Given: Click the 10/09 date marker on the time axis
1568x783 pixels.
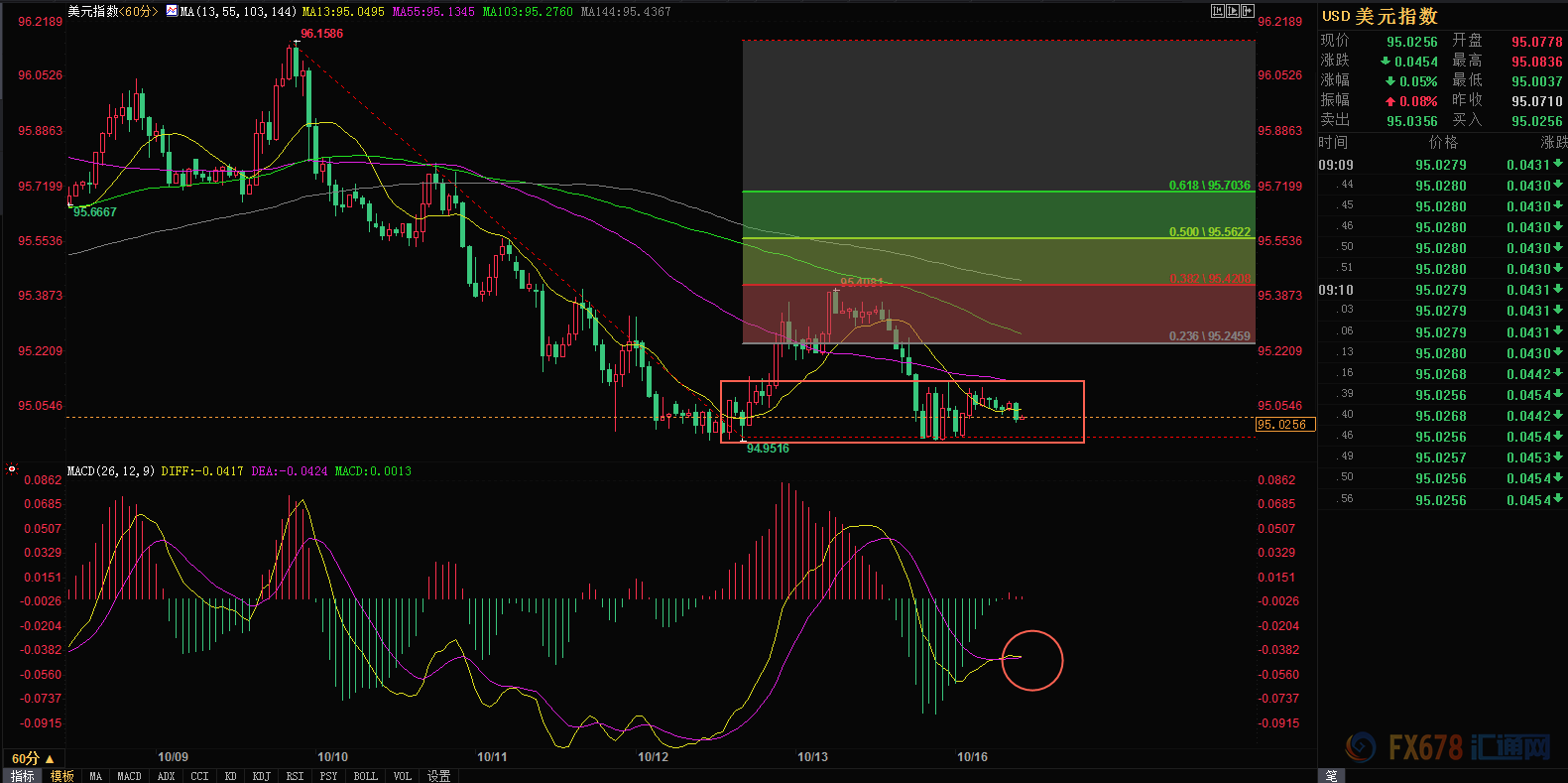Looking at the screenshot, I should point(173,757).
